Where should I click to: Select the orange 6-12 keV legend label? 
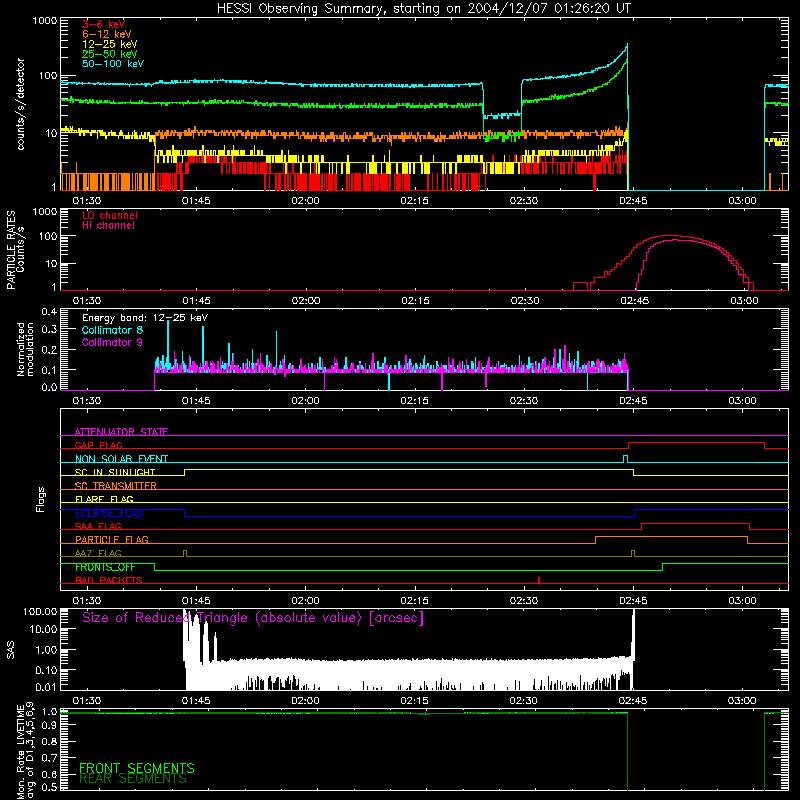point(106,34)
